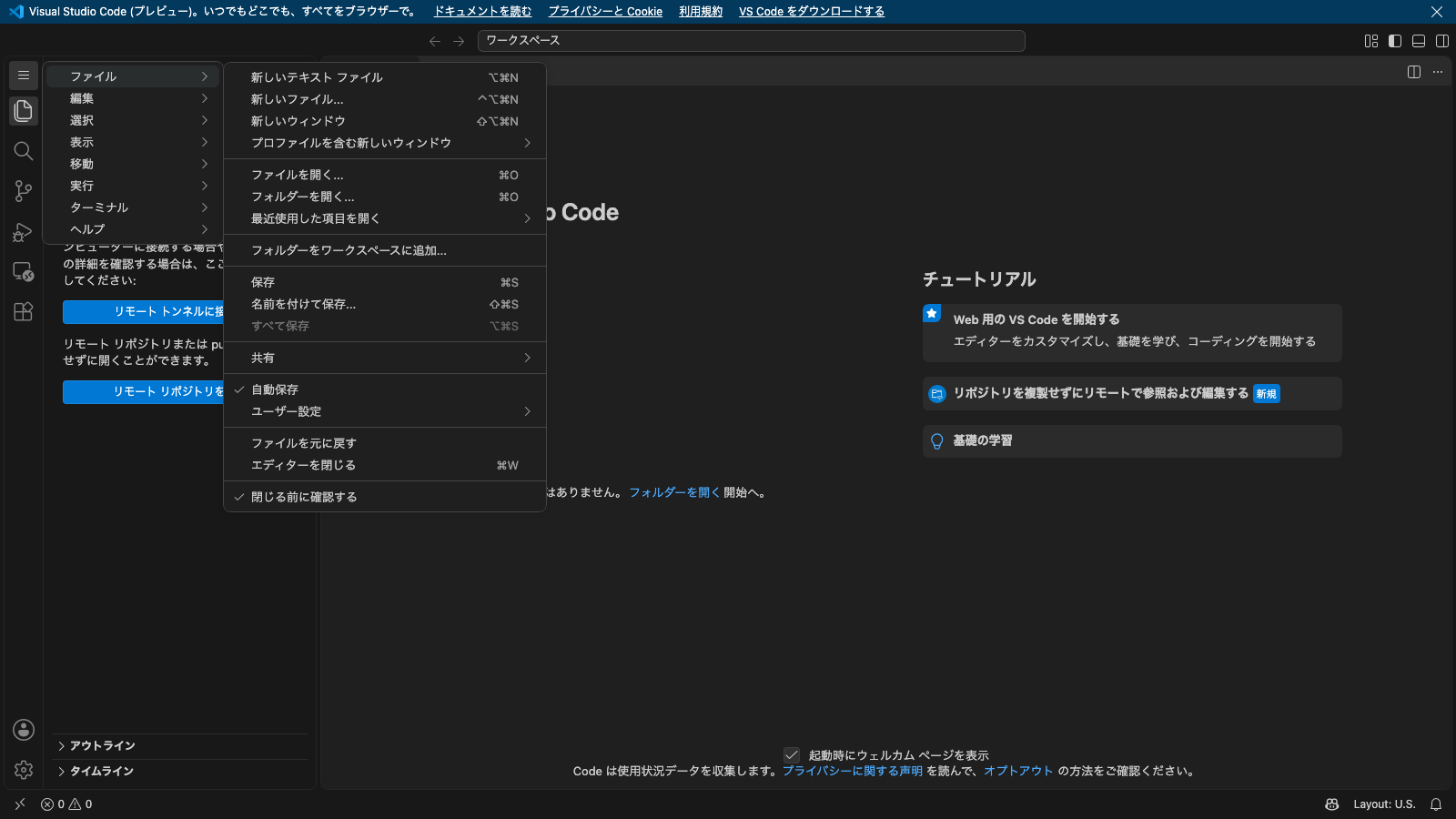
Task: Toggle 閉じる前に確認する menu option
Action: 385,497
